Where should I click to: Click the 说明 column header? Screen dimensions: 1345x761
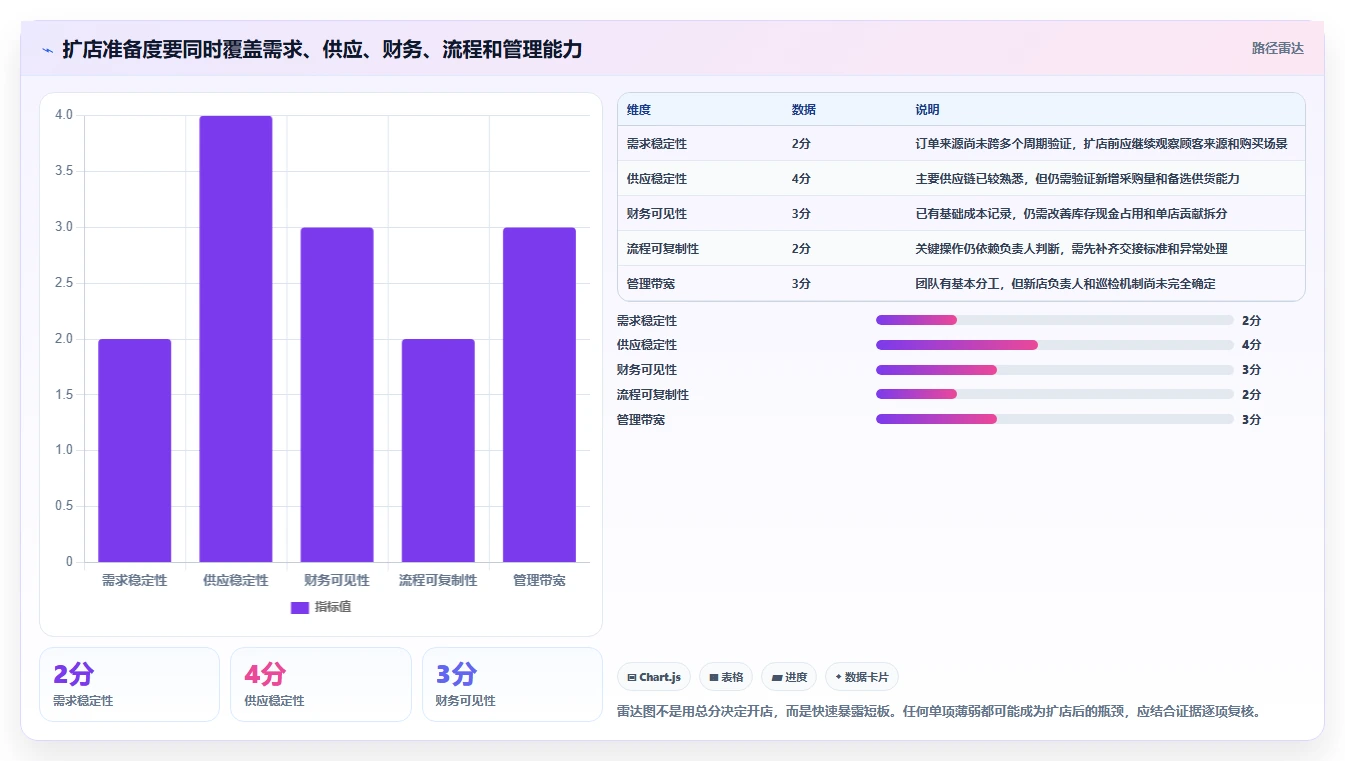click(x=927, y=110)
